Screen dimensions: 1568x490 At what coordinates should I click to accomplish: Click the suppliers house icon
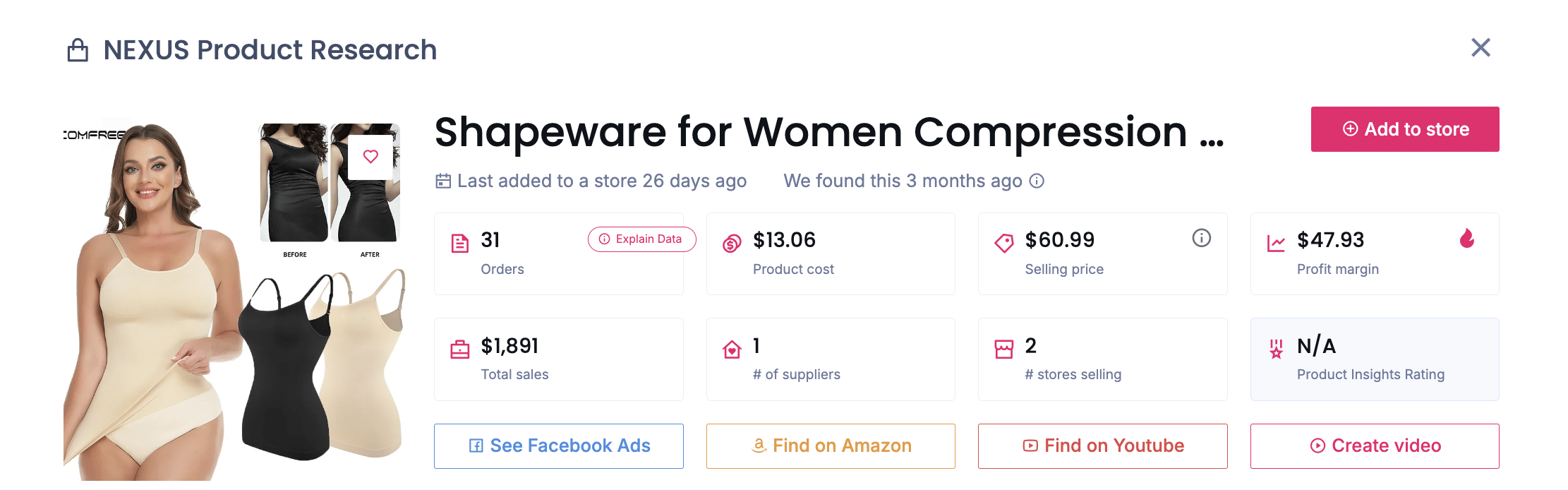(732, 349)
